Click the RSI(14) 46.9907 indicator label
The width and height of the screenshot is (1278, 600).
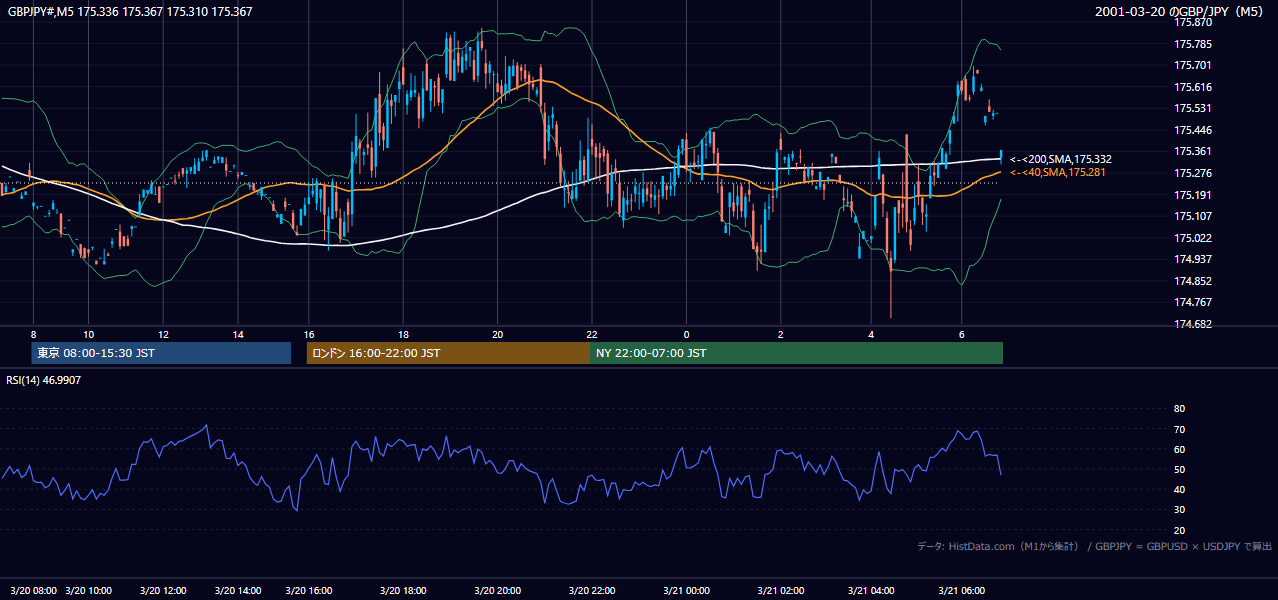tap(44, 380)
